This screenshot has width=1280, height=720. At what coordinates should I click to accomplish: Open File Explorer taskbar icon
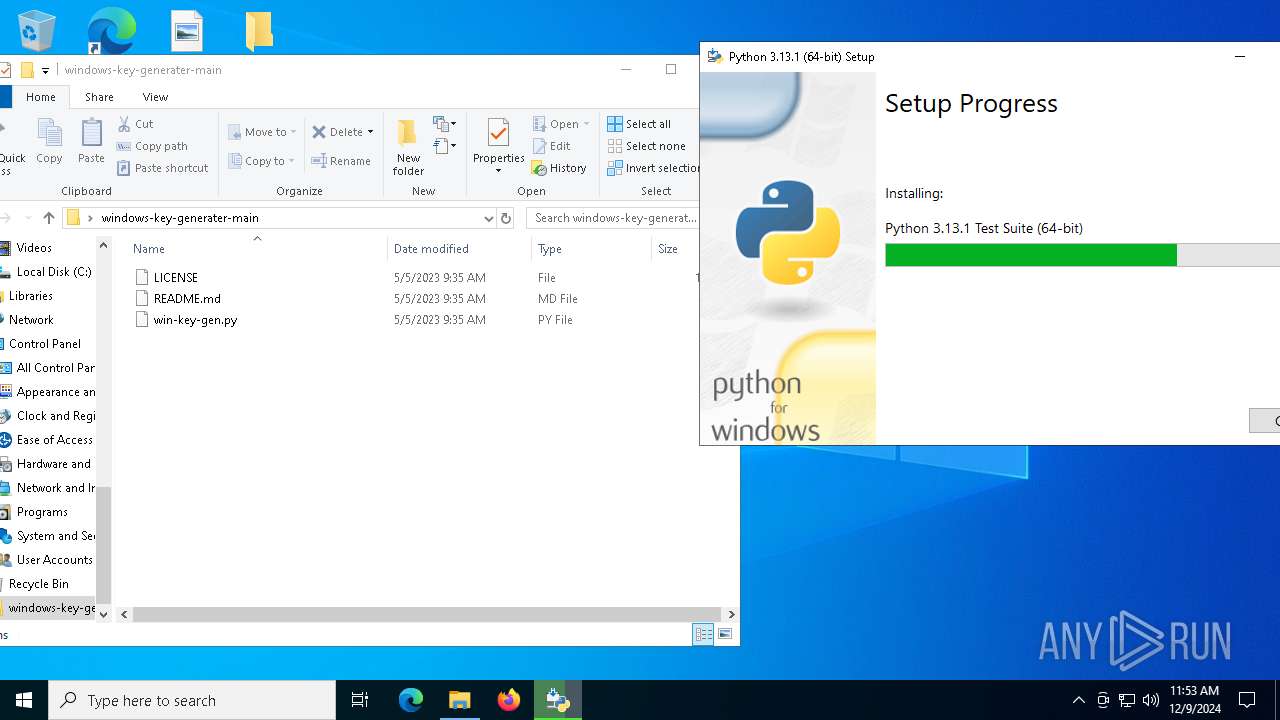[460, 700]
